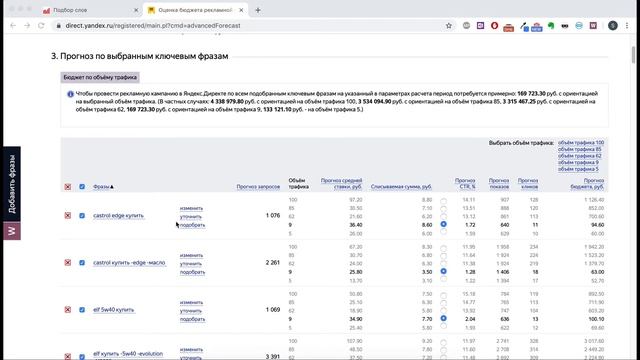Image resolution: width=640 pixels, height=360 pixels.
Task: Open the castrol edge купить phrase link
Action: click(118, 216)
